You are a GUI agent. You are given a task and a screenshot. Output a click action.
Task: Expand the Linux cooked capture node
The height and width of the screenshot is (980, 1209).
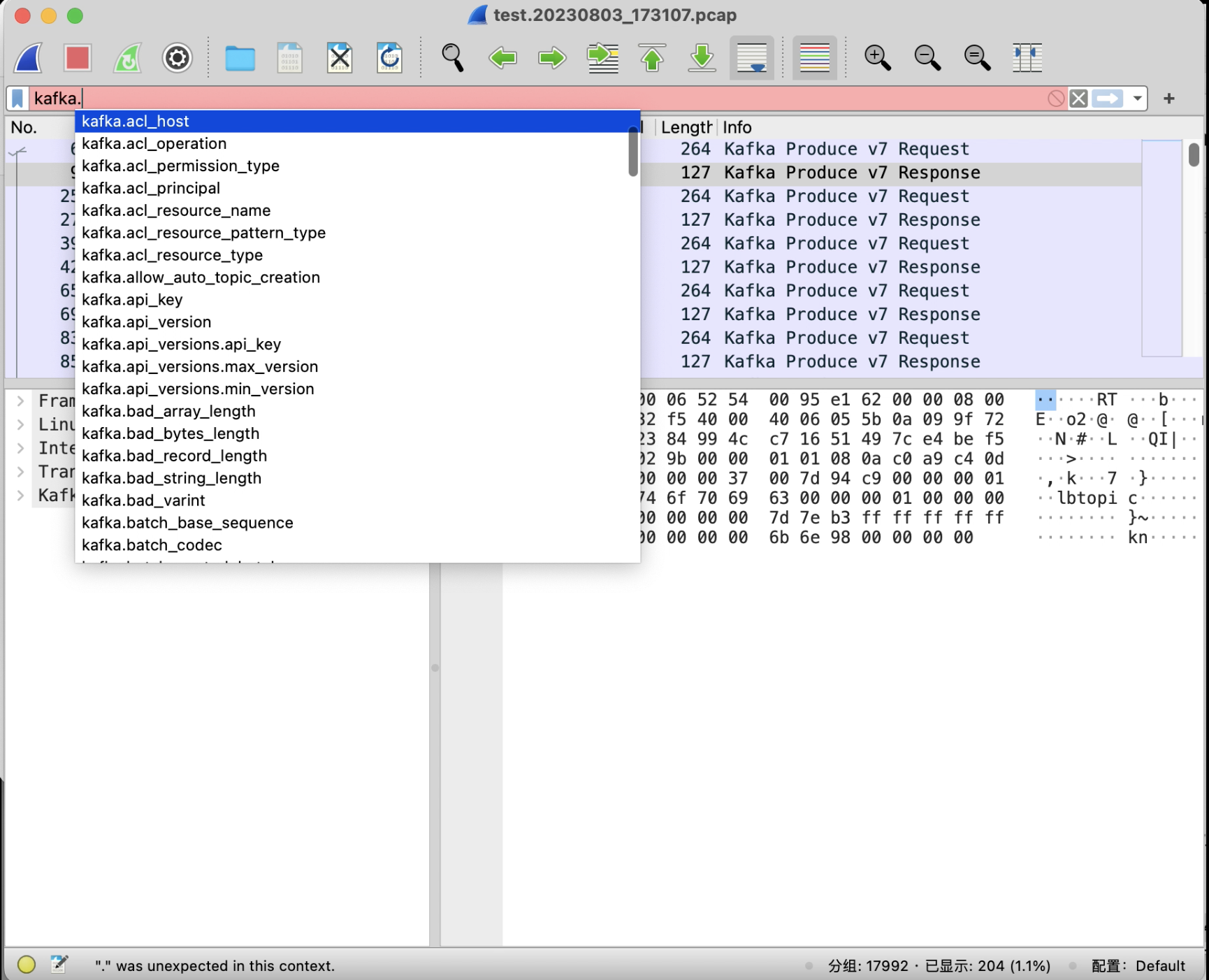tap(21, 424)
